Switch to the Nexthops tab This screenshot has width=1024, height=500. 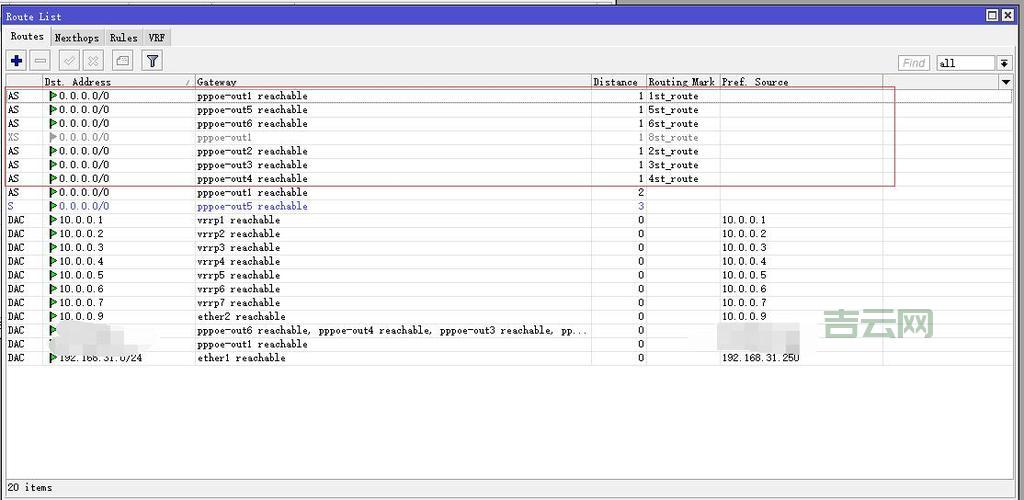pyautogui.click(x=76, y=38)
